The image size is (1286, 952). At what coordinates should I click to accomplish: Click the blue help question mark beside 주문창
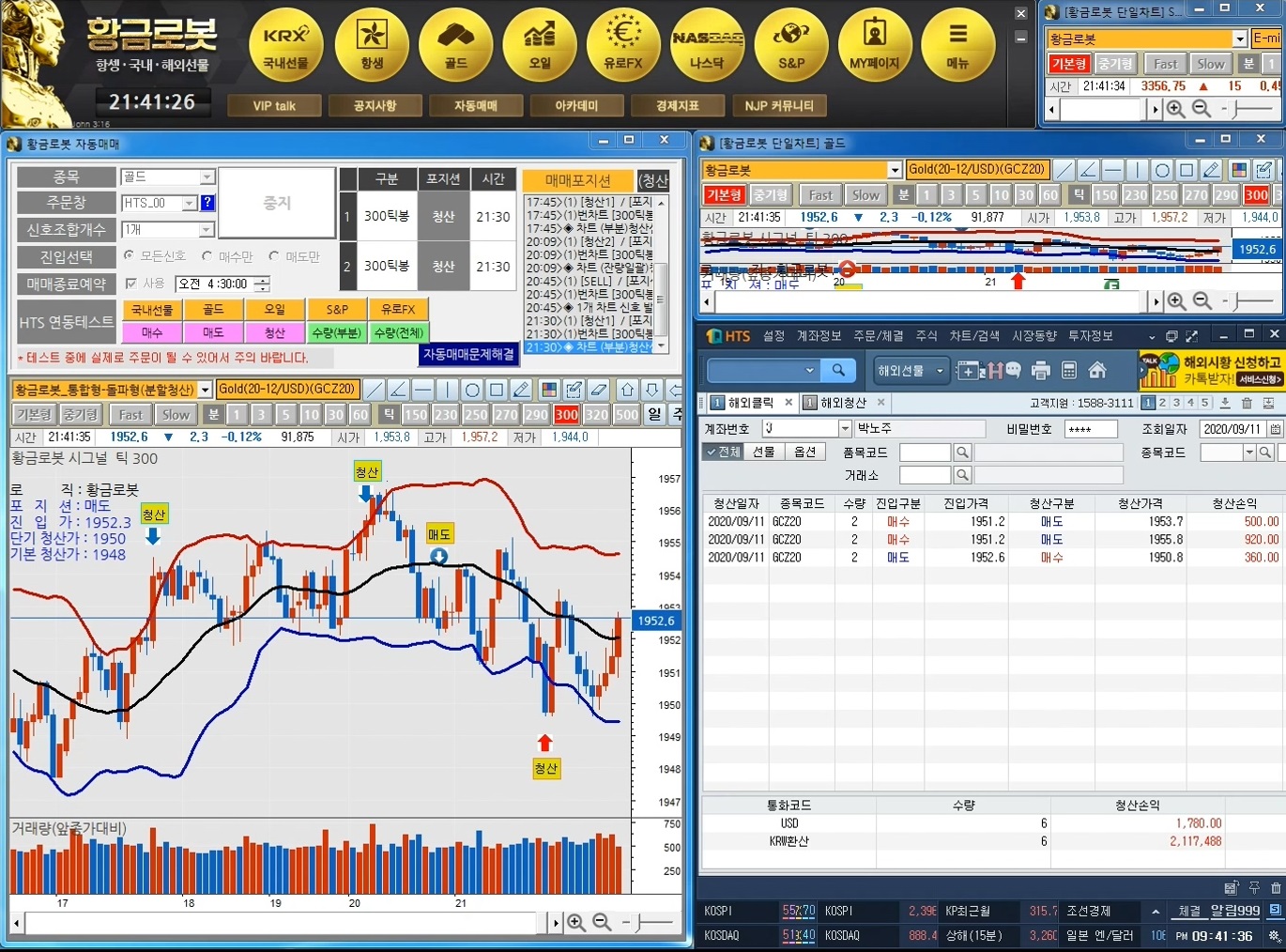pyautogui.click(x=207, y=203)
